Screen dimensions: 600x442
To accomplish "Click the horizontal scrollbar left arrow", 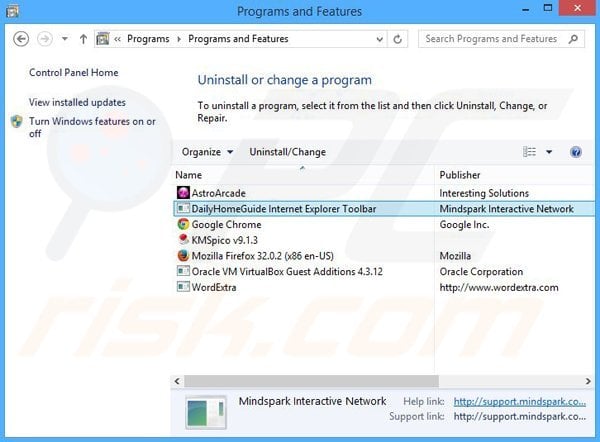I will 177,381.
